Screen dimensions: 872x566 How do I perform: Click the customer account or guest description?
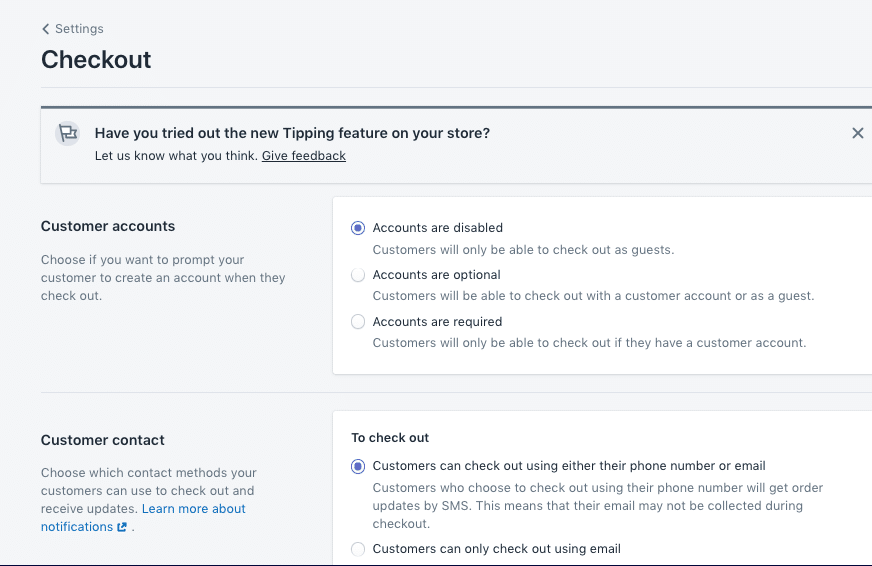(593, 296)
